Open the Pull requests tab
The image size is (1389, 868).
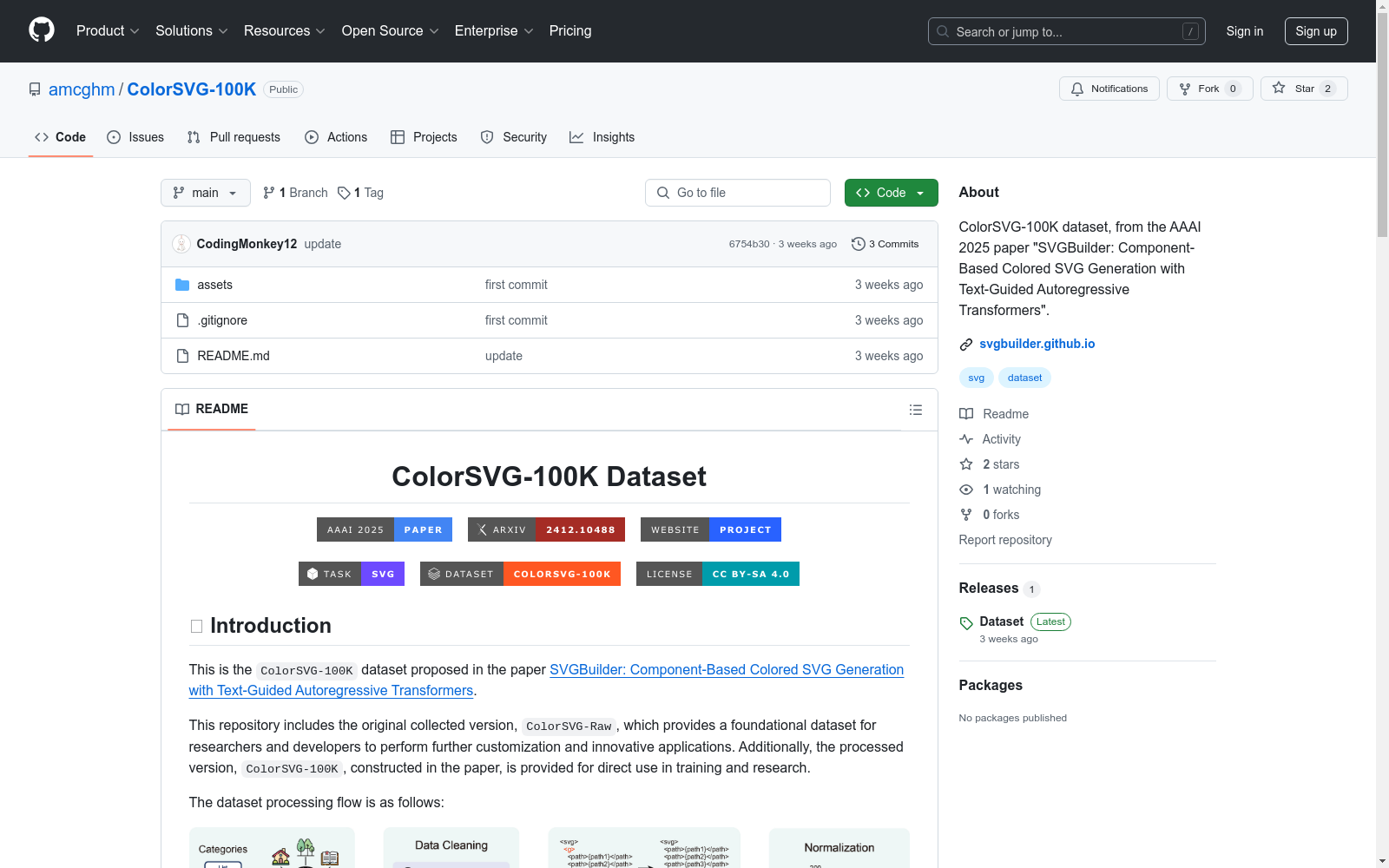point(234,137)
